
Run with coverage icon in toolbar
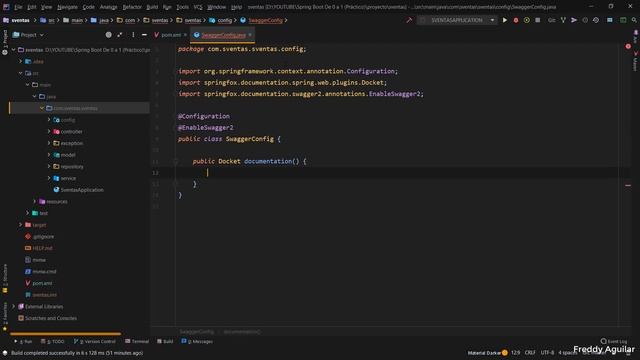[527, 20]
